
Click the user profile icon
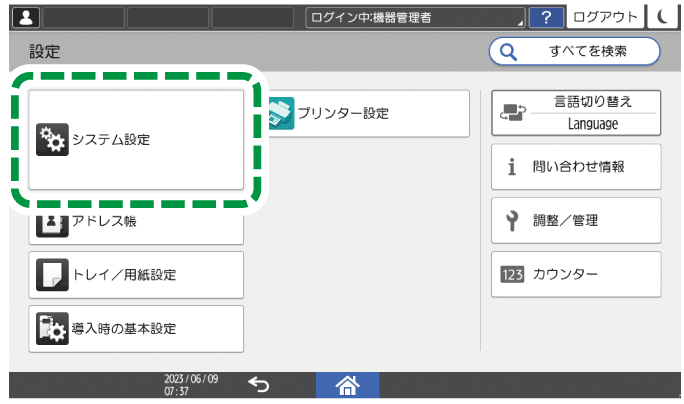point(26,18)
